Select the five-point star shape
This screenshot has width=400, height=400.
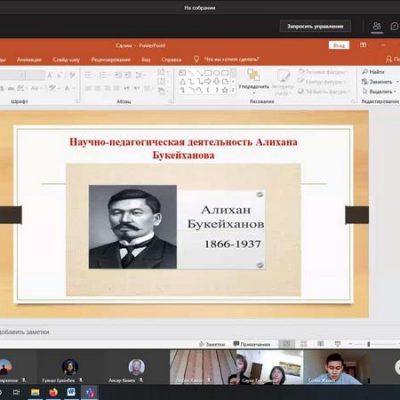tap(225, 90)
